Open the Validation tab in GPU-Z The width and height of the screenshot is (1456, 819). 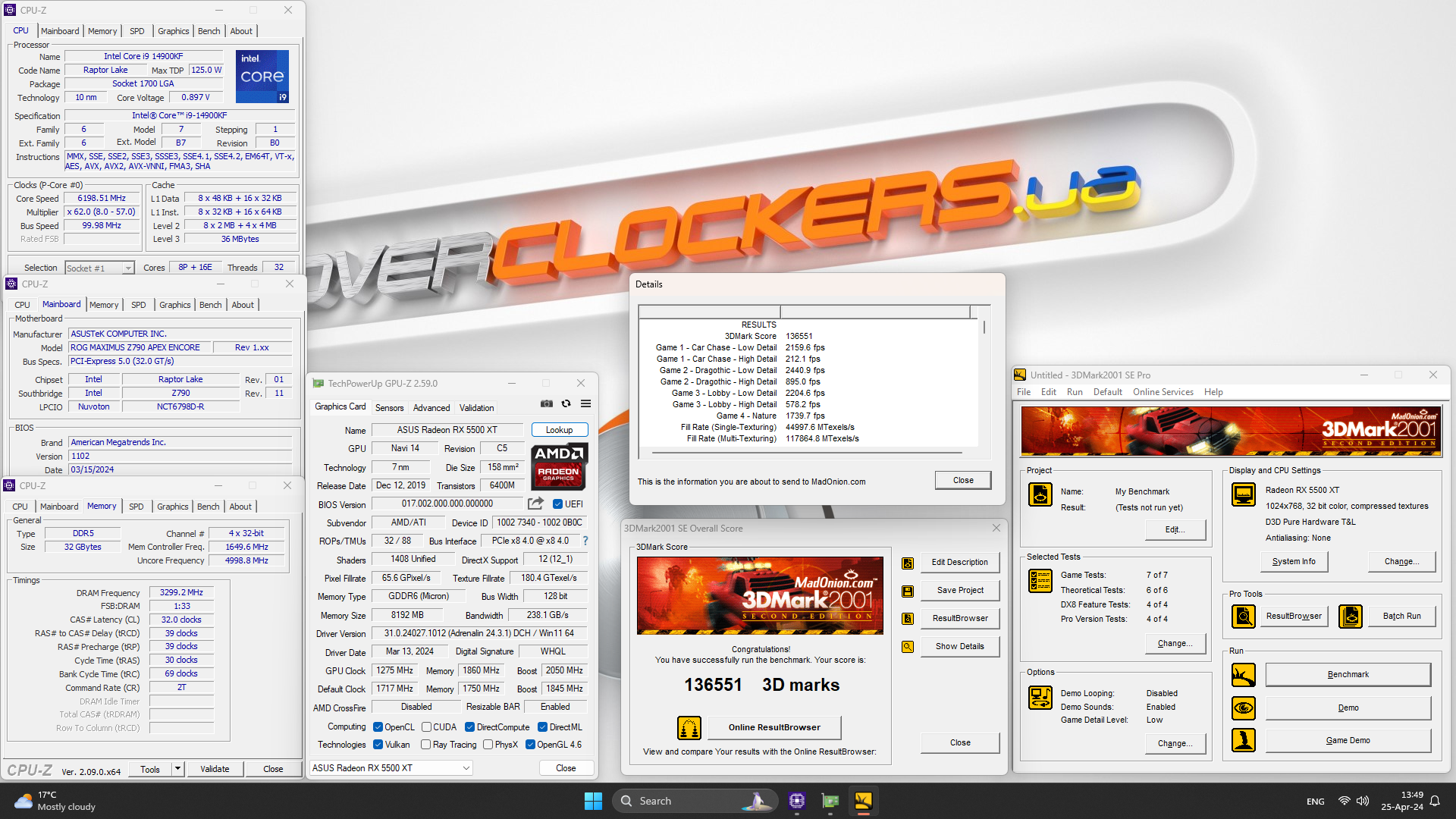(477, 408)
